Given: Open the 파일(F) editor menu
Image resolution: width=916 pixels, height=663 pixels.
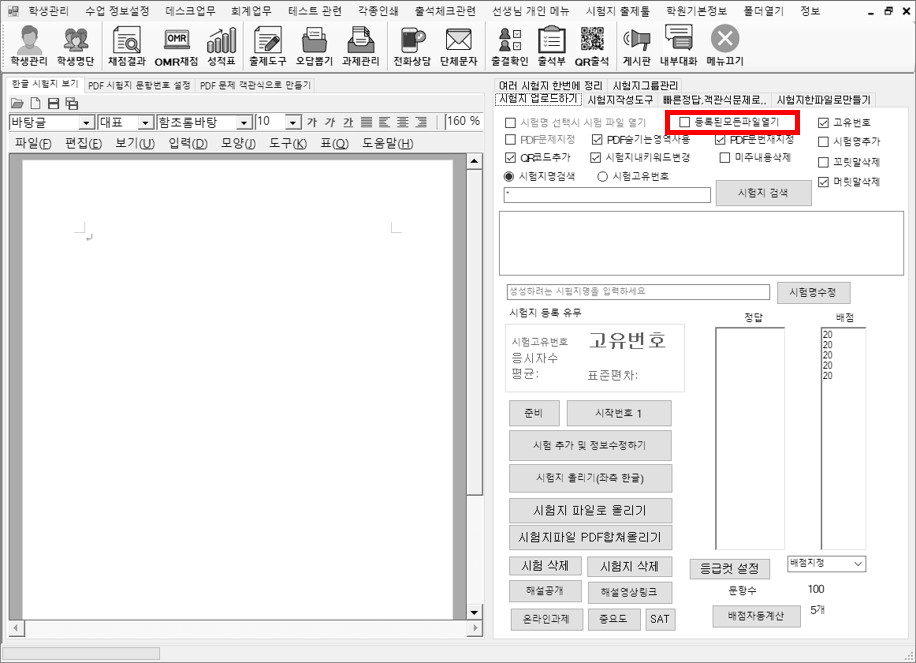Looking at the screenshot, I should click(x=33, y=143).
